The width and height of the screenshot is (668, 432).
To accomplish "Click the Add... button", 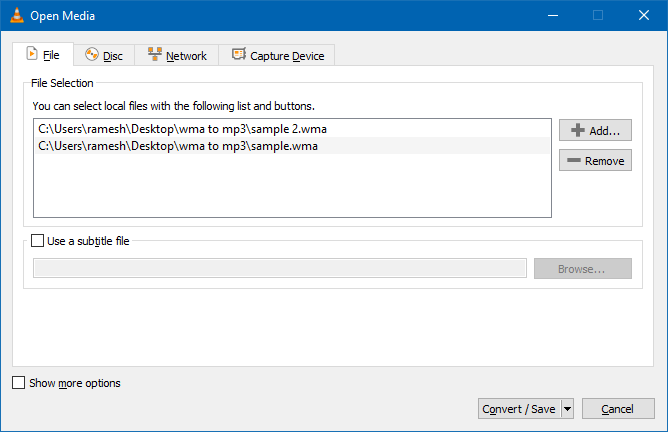I will tap(595, 130).
